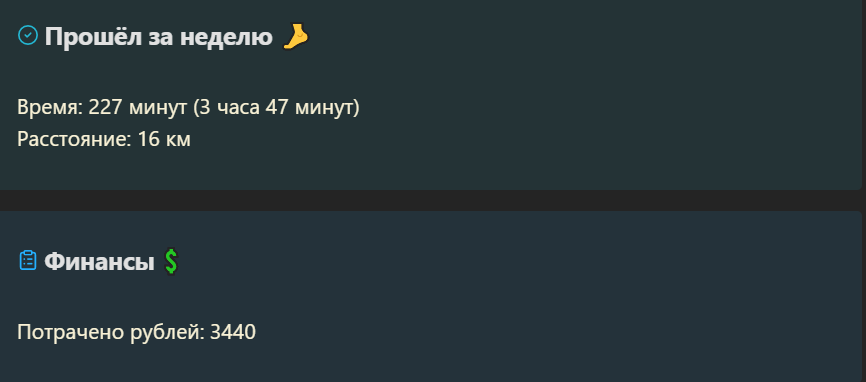Select the Прошёл за неделю heading text

159,37
